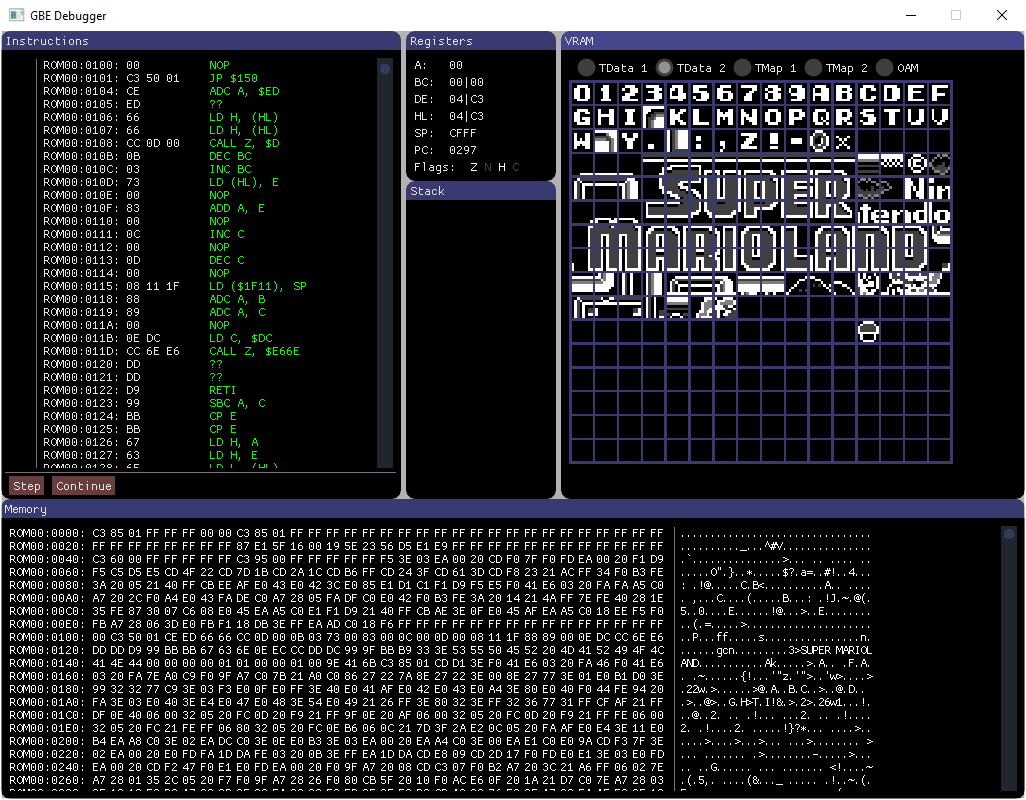Click the 'Z' letter tile in VRAM

coord(749,141)
